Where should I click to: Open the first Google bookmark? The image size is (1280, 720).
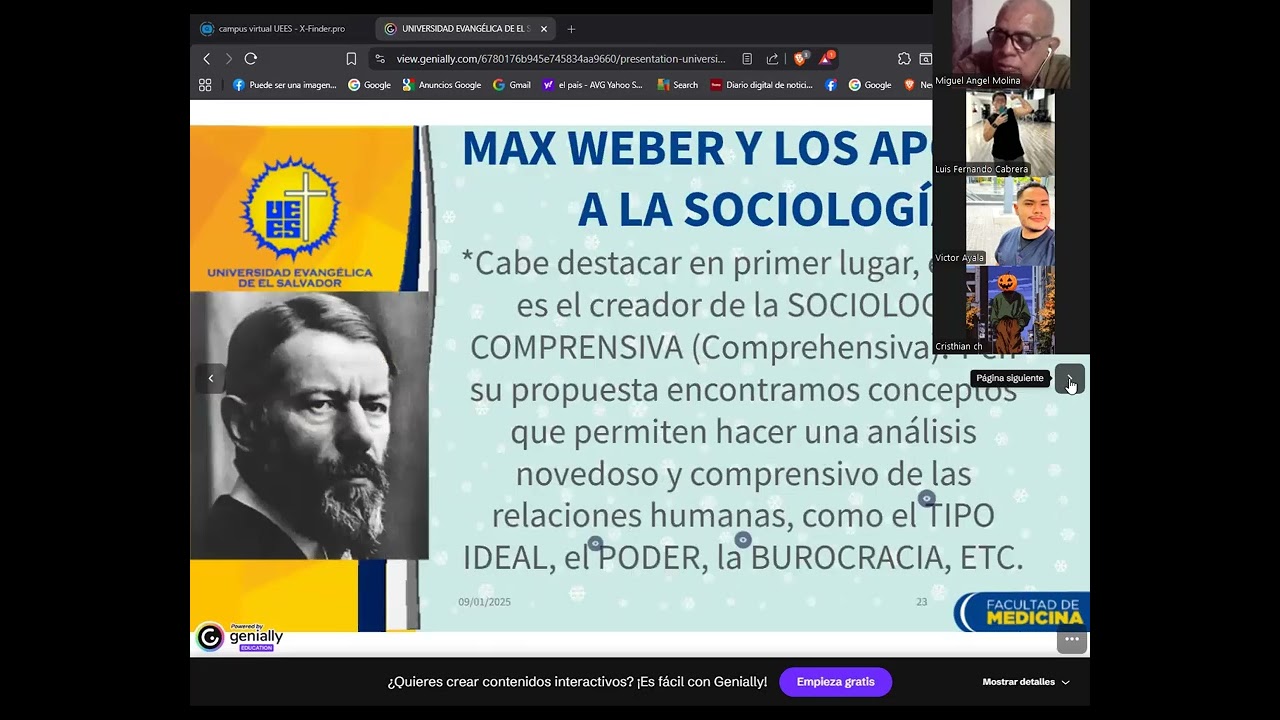pyautogui.click(x=369, y=85)
